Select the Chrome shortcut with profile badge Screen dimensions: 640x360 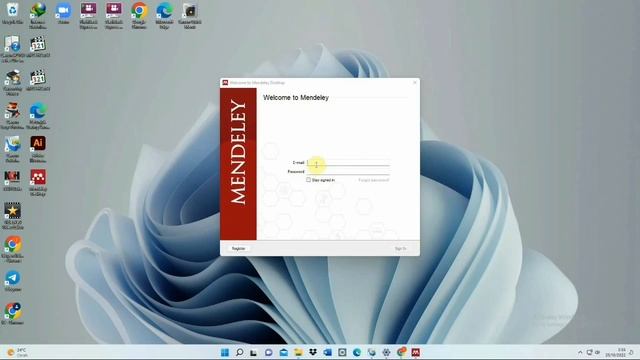click(12, 314)
